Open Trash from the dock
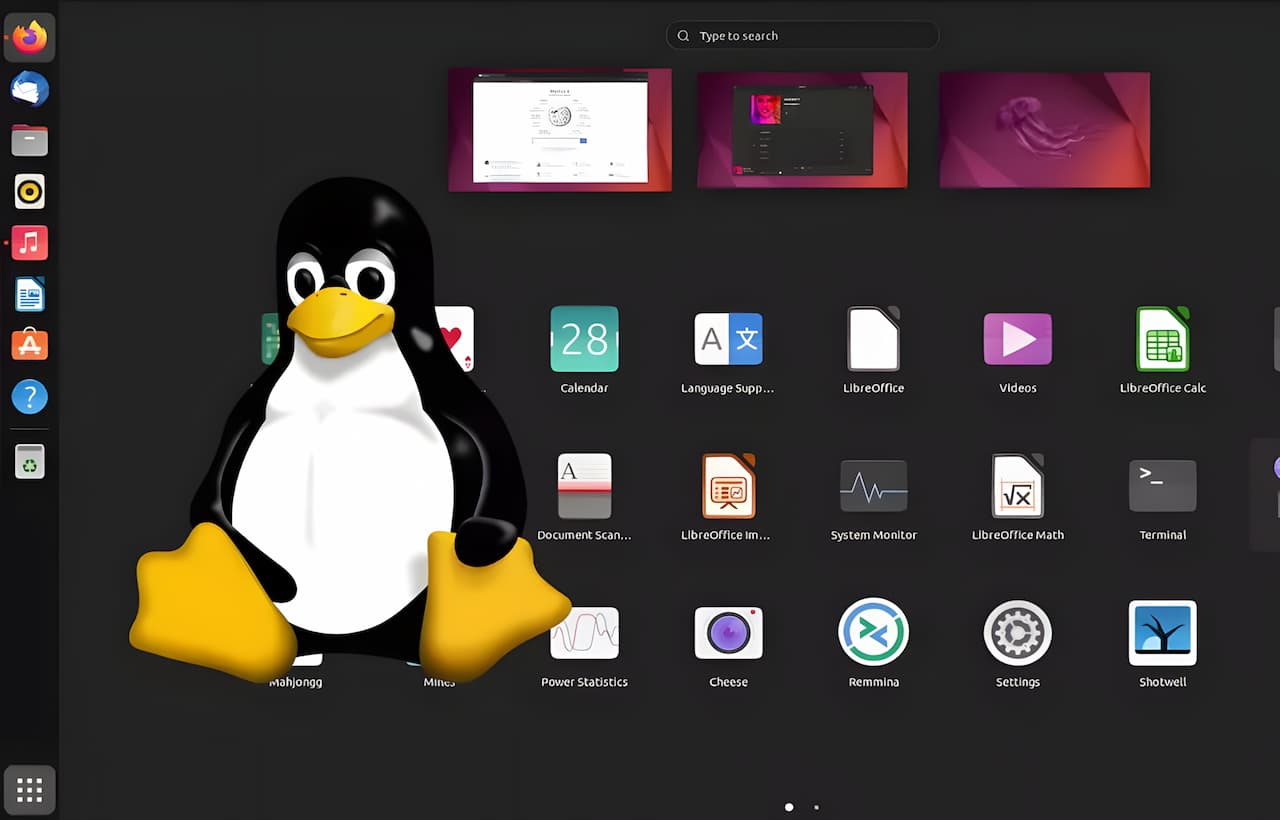This screenshot has height=820, width=1280. [x=30, y=461]
